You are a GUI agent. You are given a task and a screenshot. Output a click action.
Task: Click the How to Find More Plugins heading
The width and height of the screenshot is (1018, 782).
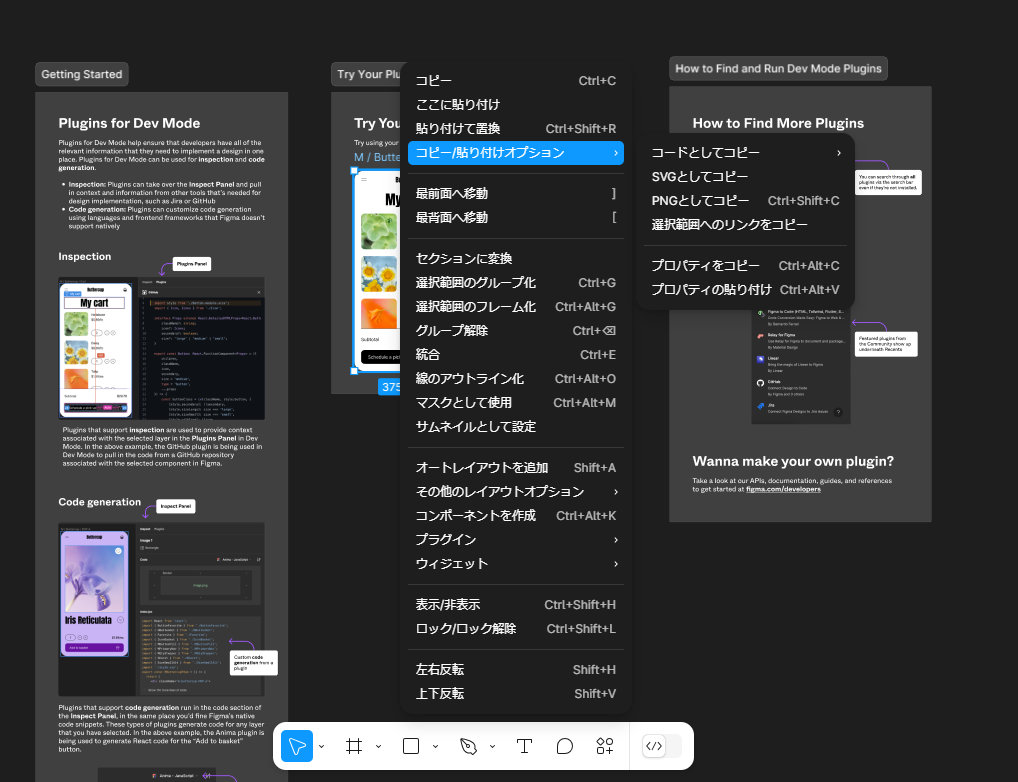778,123
